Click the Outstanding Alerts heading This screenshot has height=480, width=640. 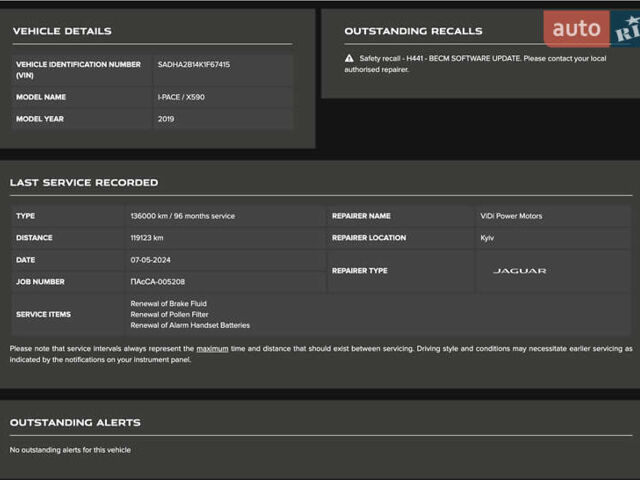[x=75, y=423]
